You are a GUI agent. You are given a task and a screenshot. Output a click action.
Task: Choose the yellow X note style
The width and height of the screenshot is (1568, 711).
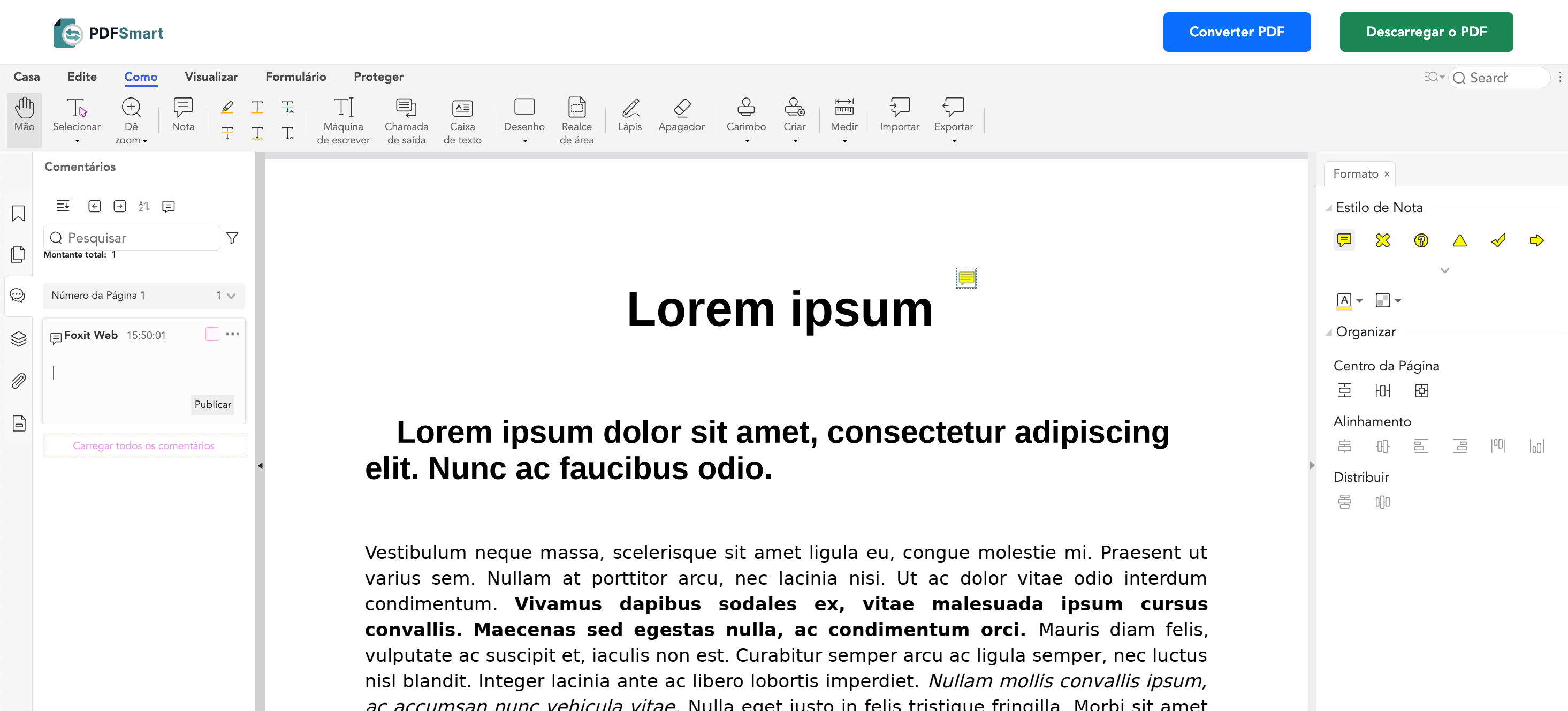pyautogui.click(x=1383, y=240)
